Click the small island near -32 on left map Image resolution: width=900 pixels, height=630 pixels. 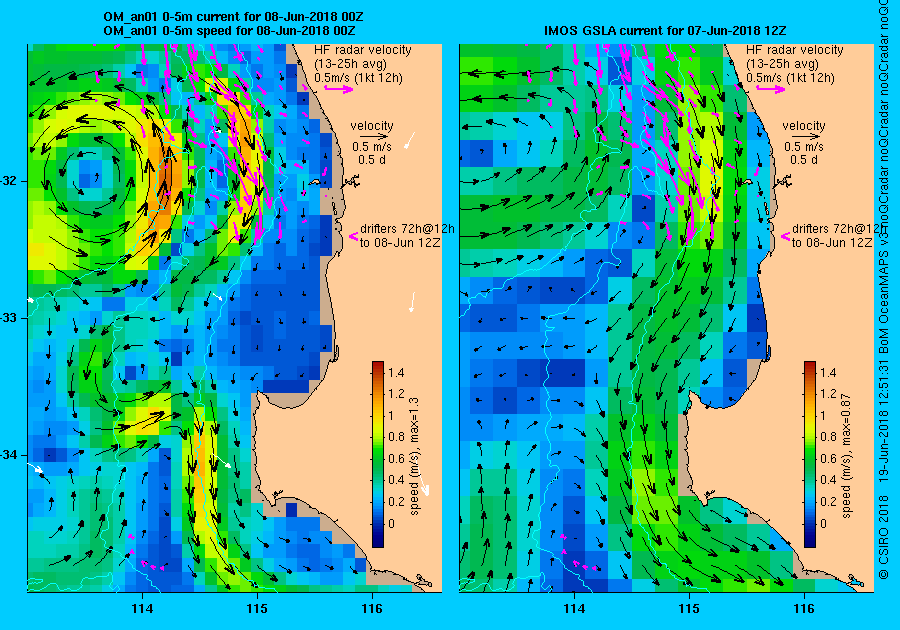point(315,182)
